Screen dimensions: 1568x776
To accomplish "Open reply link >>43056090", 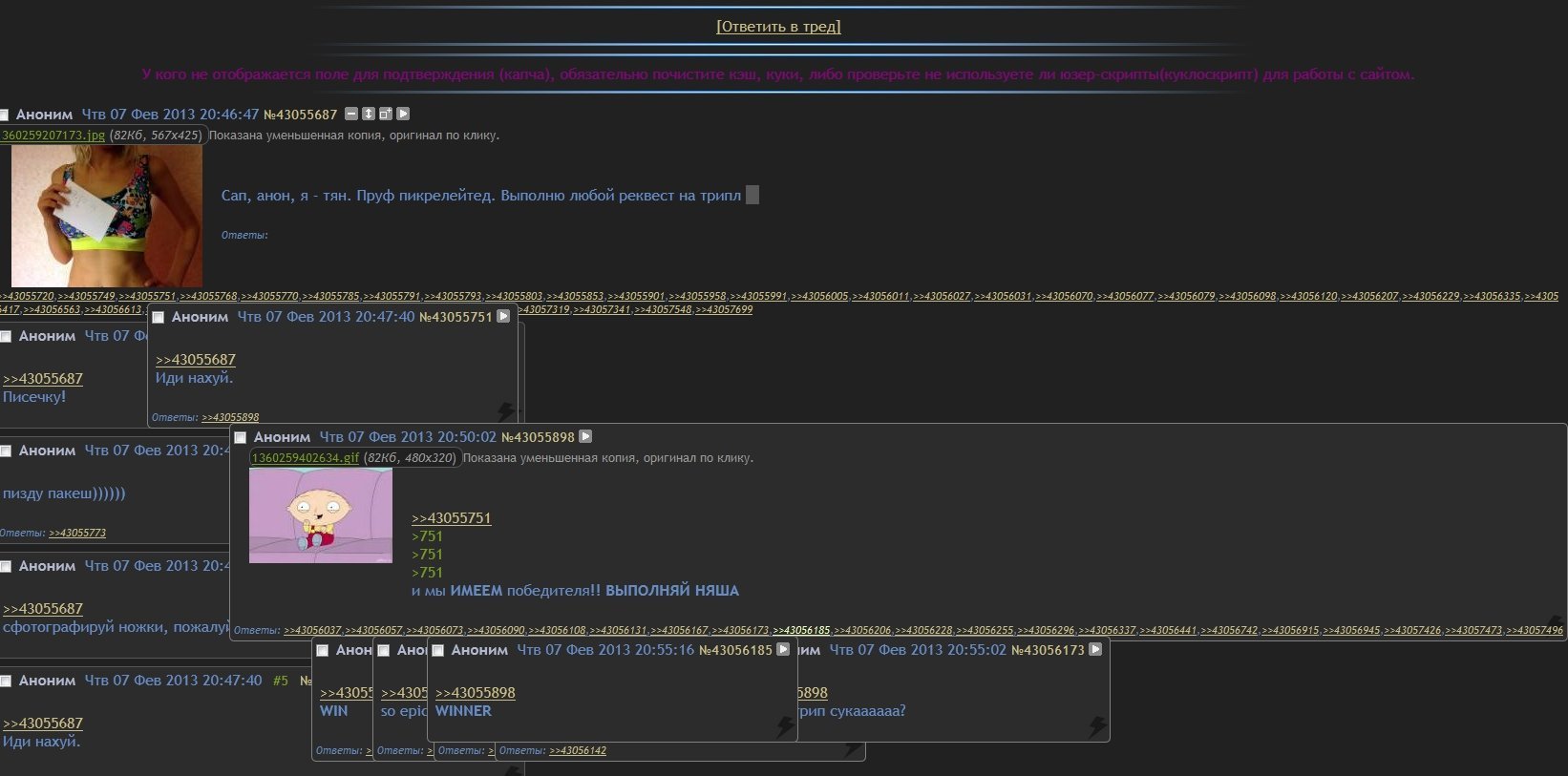I will point(496,631).
